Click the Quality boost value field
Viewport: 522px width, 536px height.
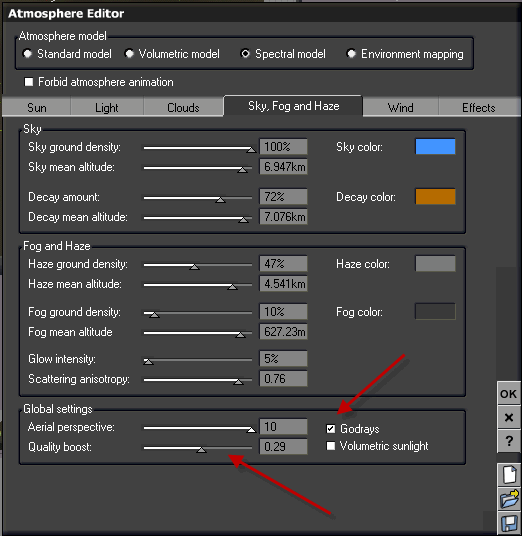pyautogui.click(x=283, y=446)
